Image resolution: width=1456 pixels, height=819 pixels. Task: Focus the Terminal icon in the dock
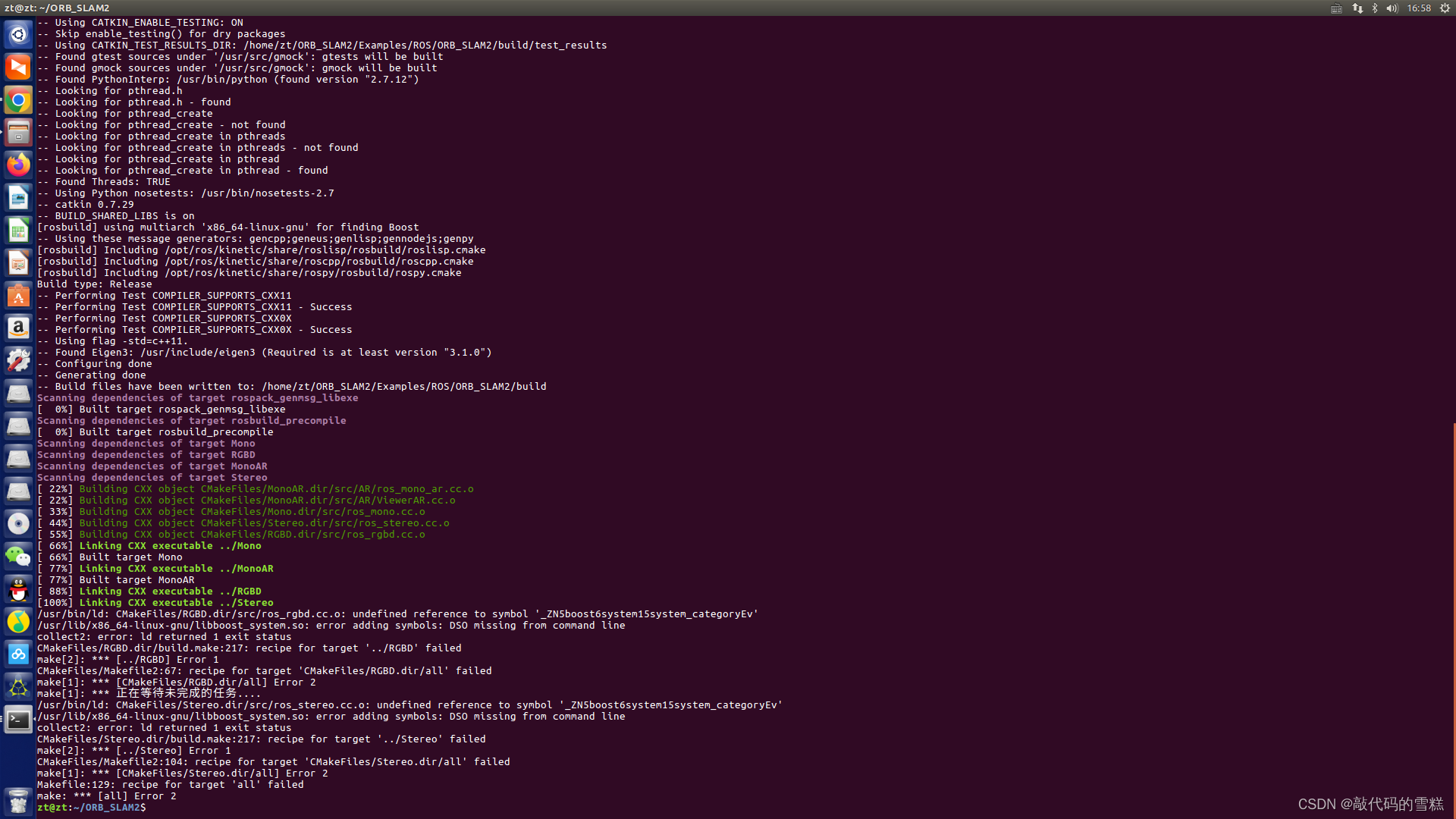coord(18,720)
